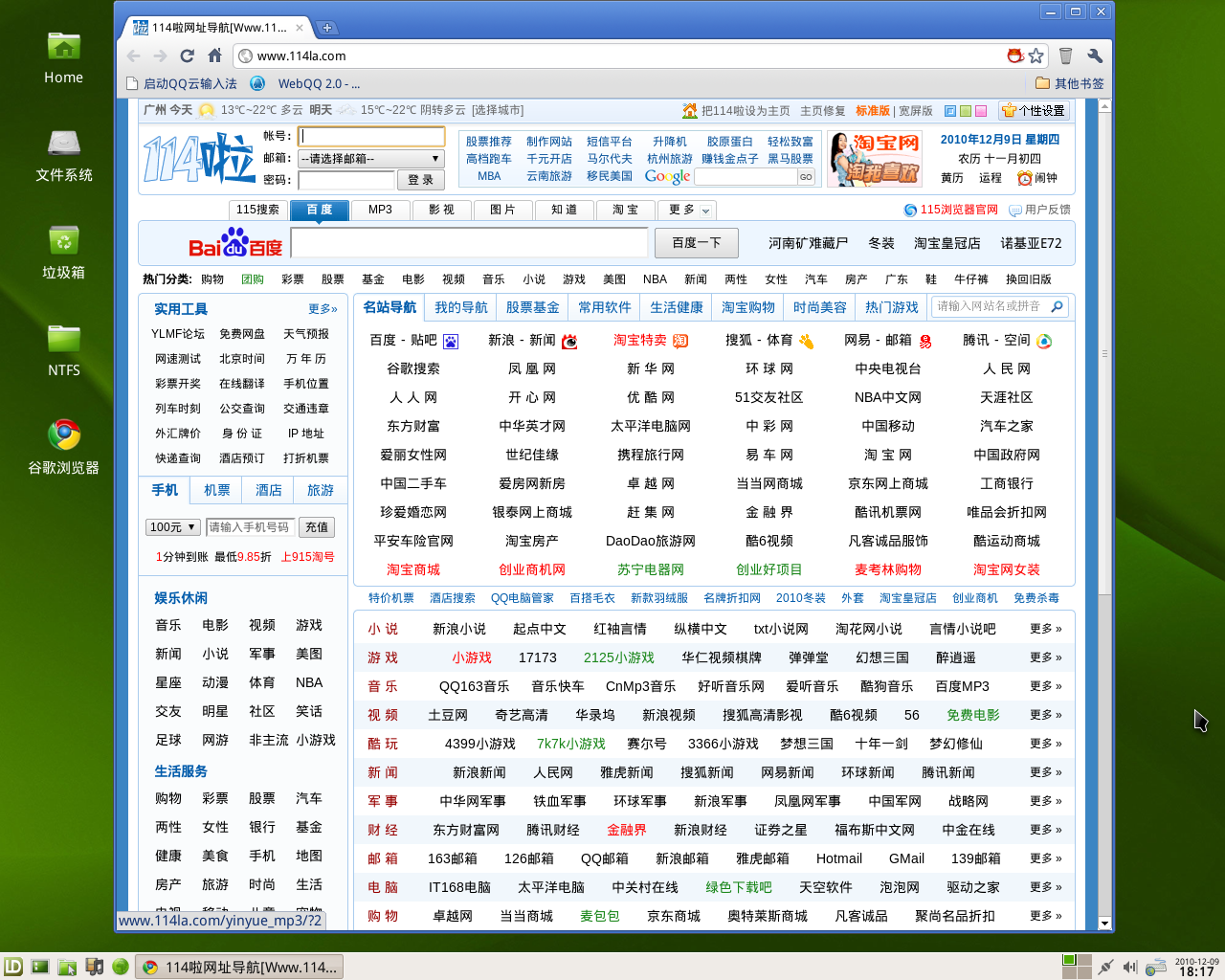Viewport: 1225px width, 980px height.
Task: Go to the browser home page
Action: [x=215, y=56]
